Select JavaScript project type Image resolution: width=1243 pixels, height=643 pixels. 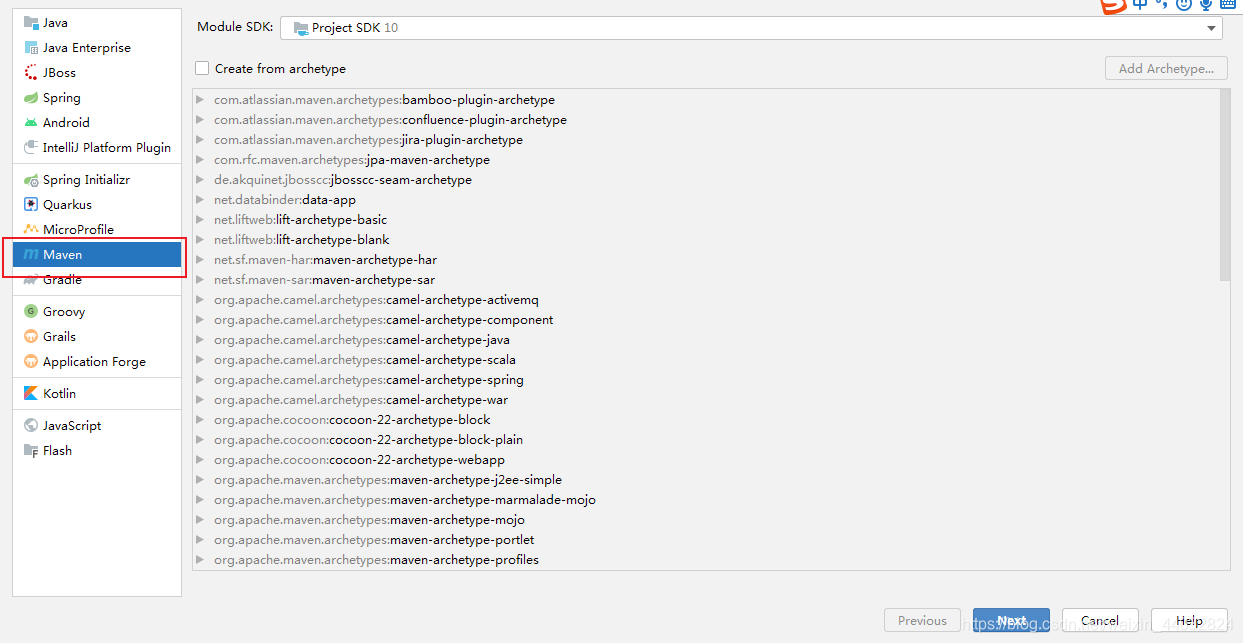coord(97,425)
